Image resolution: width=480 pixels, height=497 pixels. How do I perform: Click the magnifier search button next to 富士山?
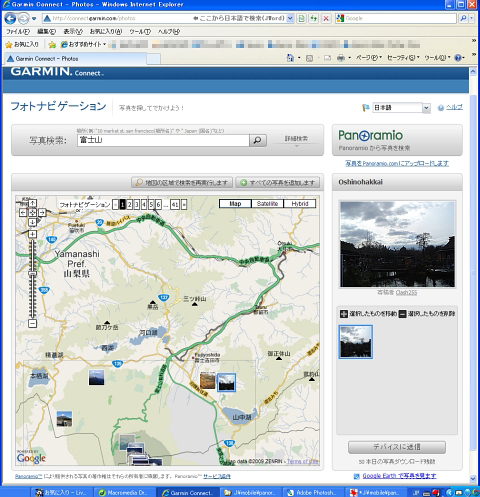(258, 140)
